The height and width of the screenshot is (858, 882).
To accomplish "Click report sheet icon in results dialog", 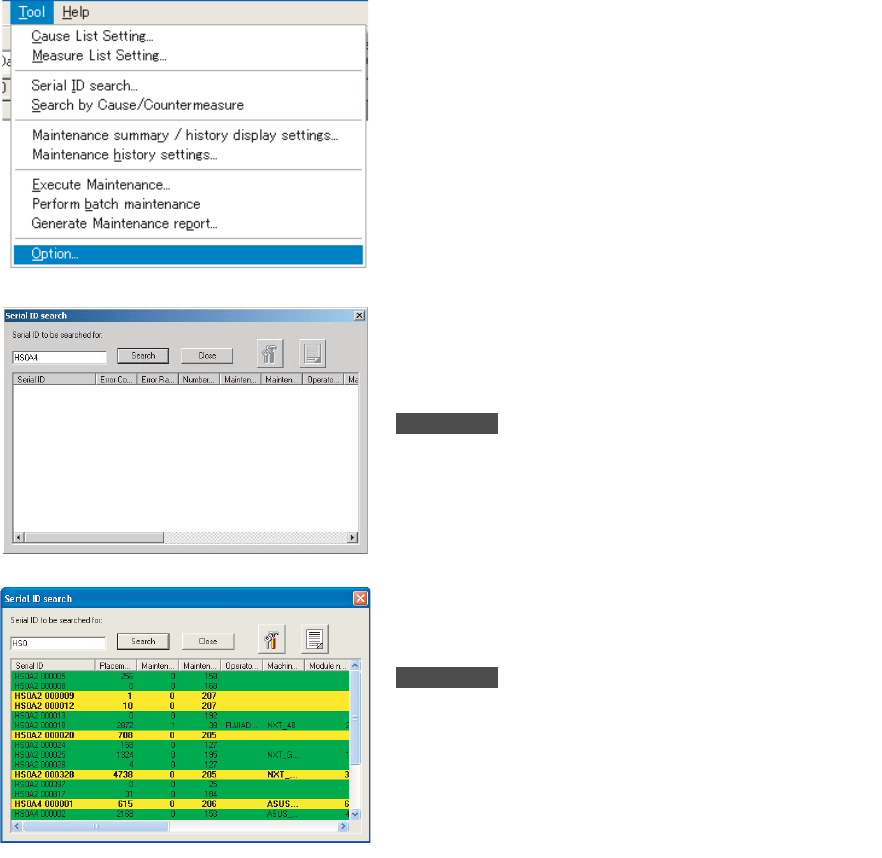I will 315,639.
